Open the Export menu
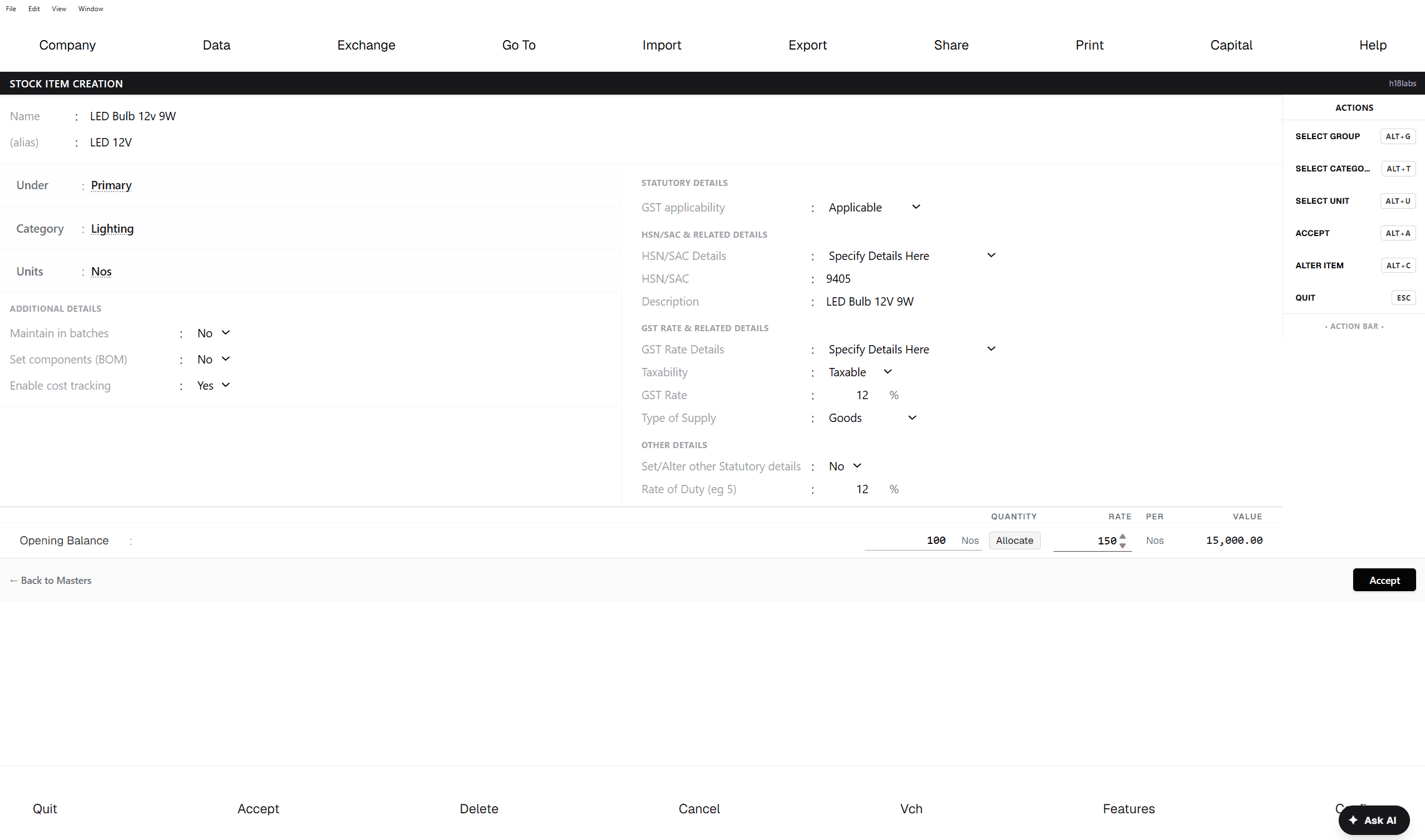The height and width of the screenshot is (840, 1425). (x=807, y=45)
